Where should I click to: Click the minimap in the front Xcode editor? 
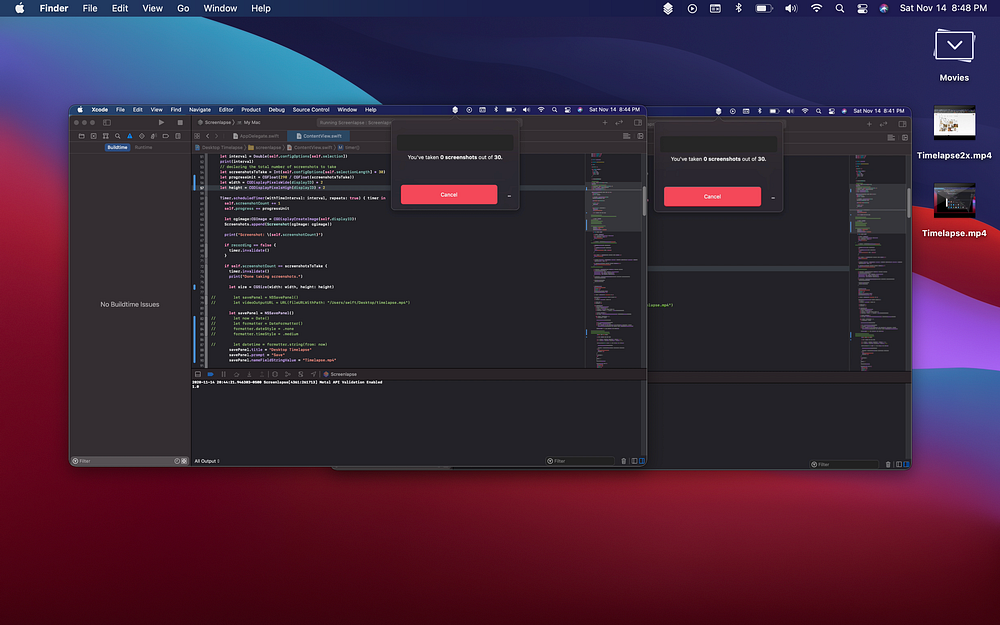pos(614,260)
